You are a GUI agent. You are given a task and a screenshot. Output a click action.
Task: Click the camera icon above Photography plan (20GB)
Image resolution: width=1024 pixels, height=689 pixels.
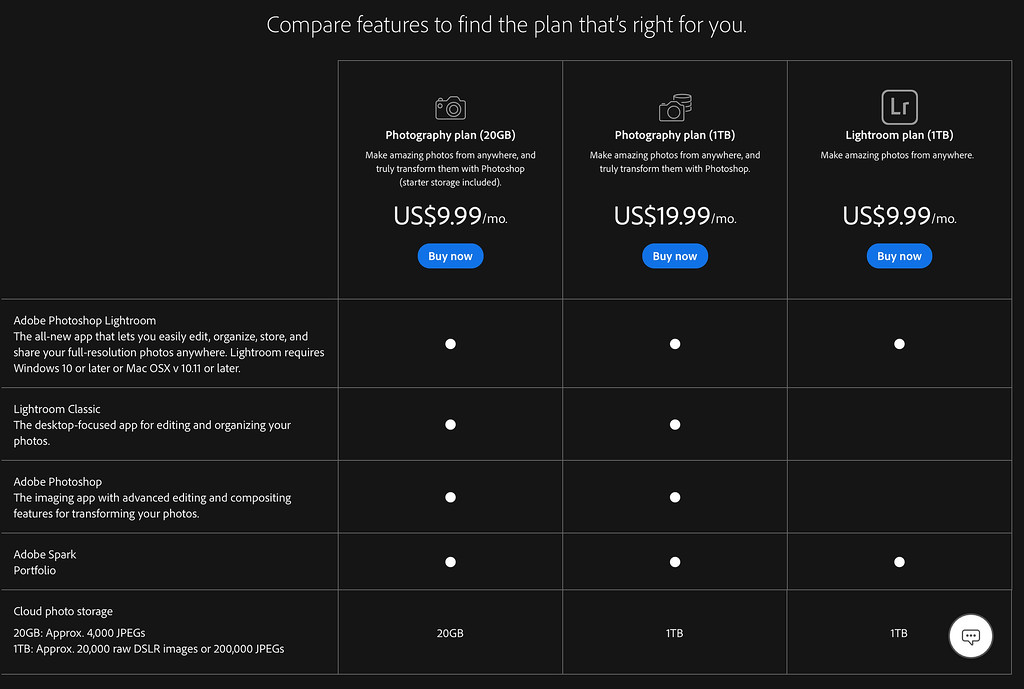pyautogui.click(x=450, y=107)
